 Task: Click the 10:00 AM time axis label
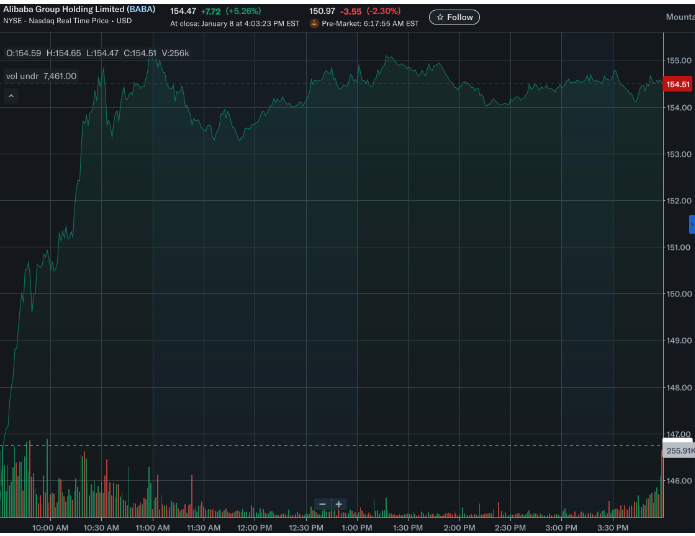(50, 527)
